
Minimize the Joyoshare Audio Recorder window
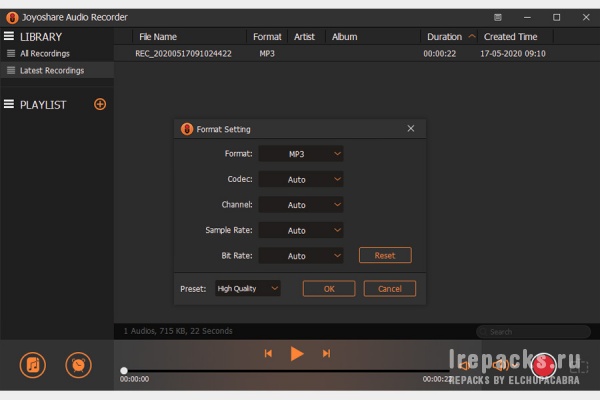click(x=527, y=17)
